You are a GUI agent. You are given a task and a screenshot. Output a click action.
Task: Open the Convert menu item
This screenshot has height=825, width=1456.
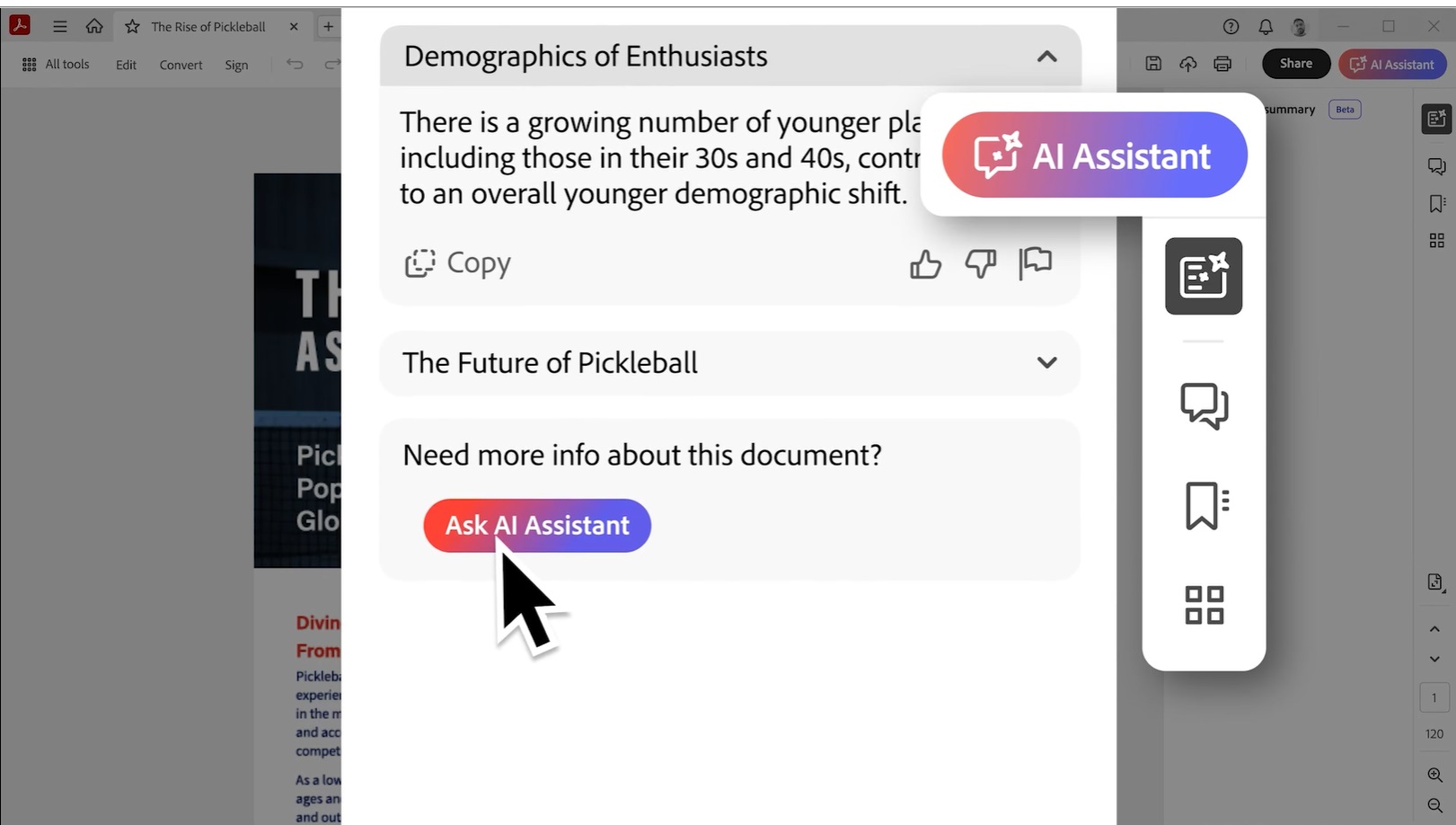coord(181,64)
